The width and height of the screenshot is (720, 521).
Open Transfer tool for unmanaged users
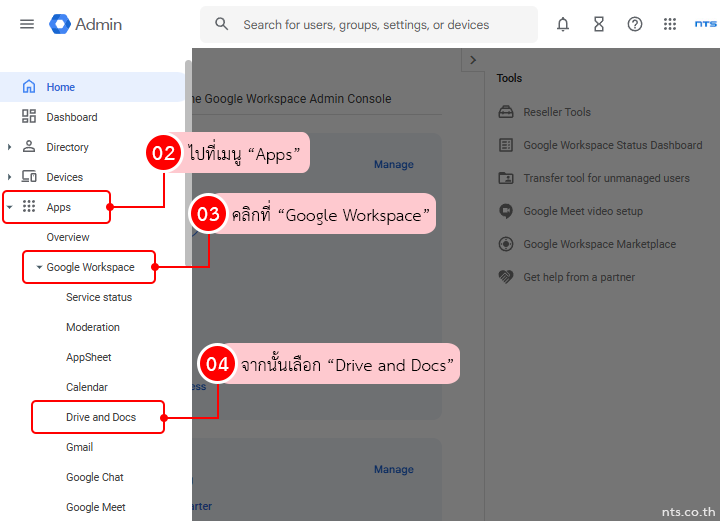(606, 178)
